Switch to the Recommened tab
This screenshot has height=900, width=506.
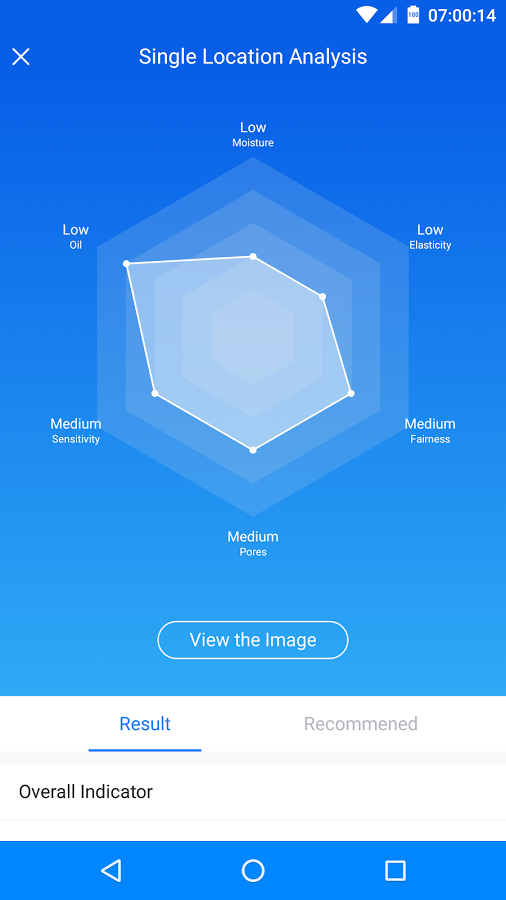[360, 724]
